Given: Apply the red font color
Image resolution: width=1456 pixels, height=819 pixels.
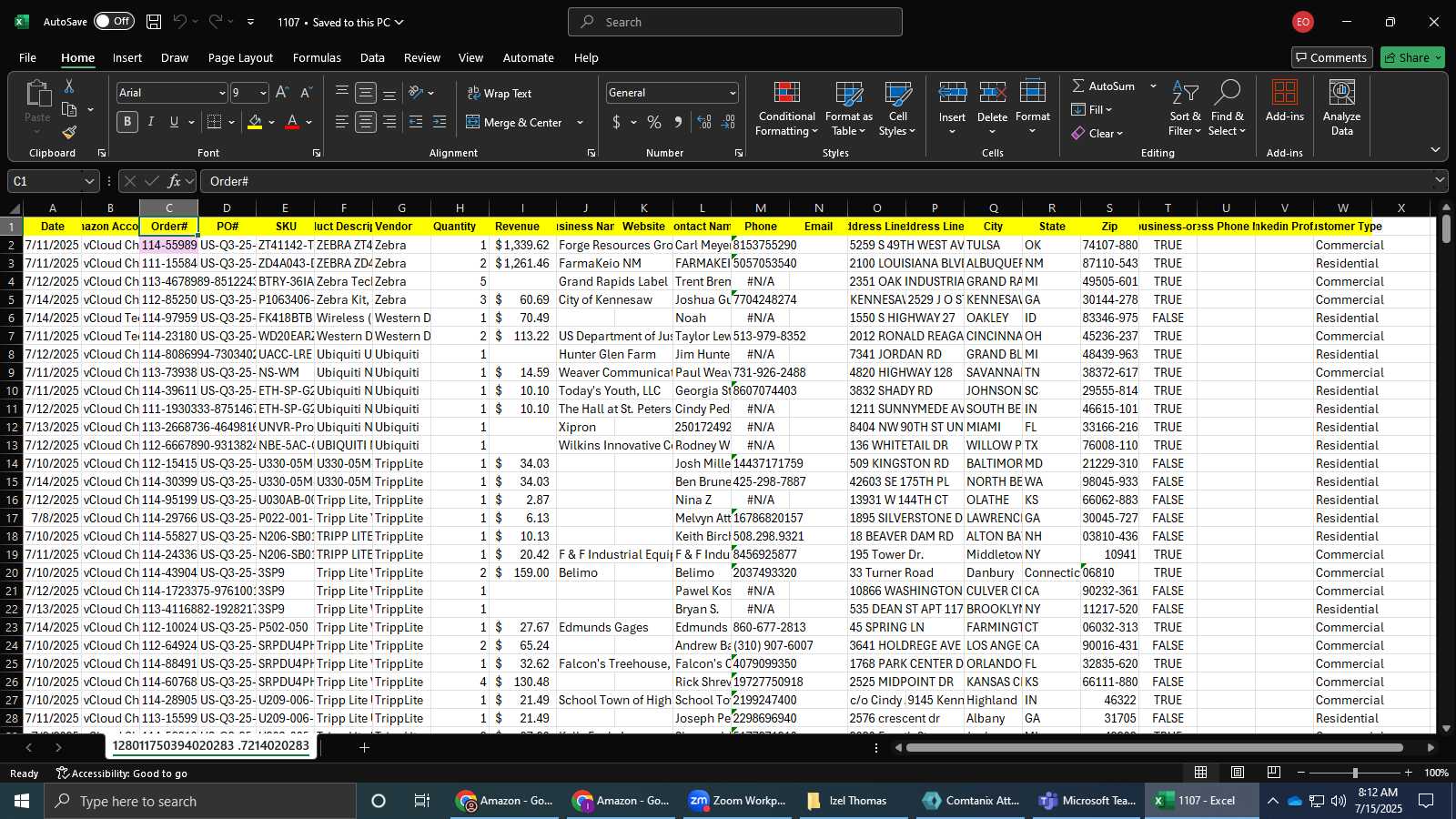Looking at the screenshot, I should [x=292, y=122].
